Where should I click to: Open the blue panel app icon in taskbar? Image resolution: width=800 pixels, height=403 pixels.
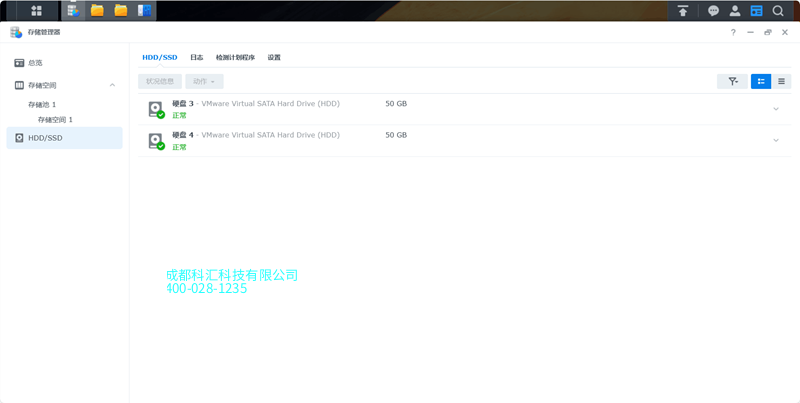144,11
